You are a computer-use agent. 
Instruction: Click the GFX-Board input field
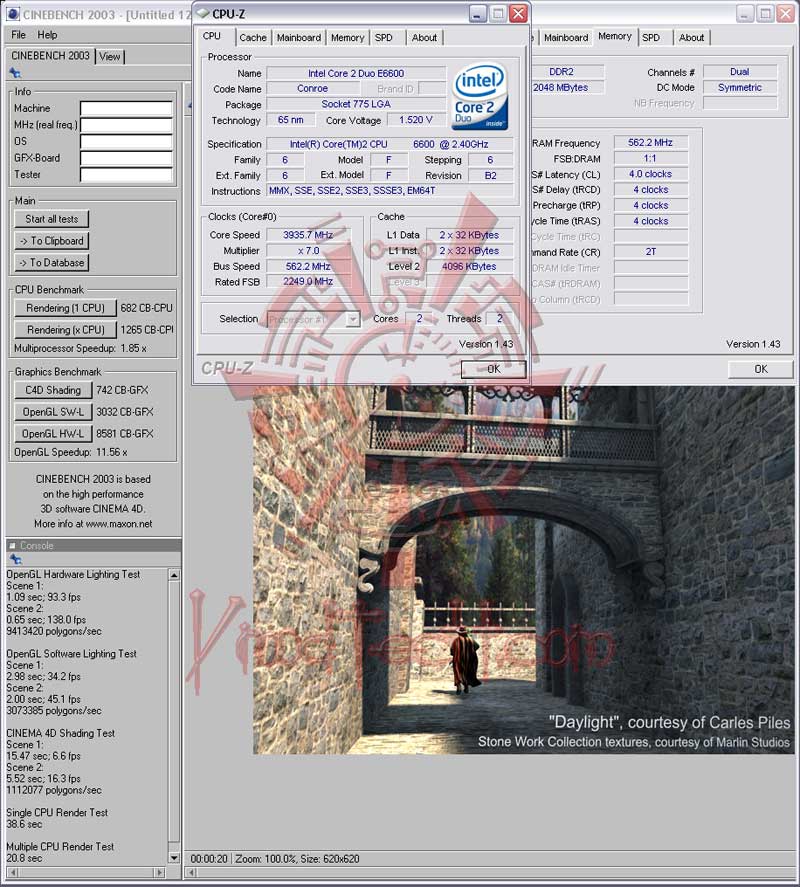tap(126, 158)
